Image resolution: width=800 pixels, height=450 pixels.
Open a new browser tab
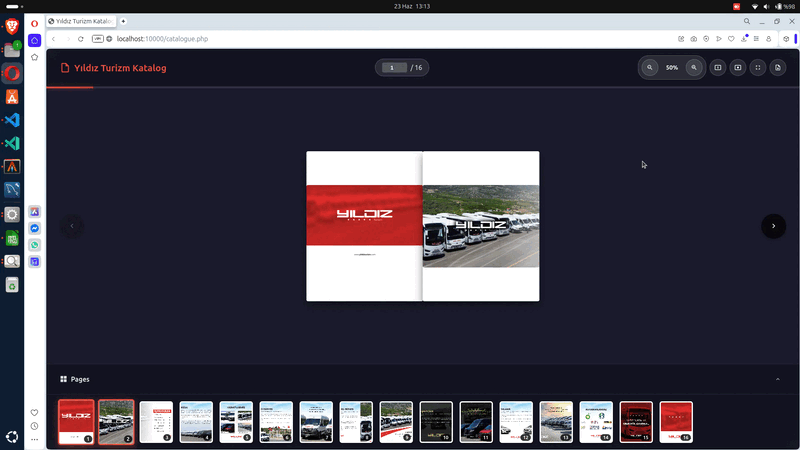(x=123, y=20)
